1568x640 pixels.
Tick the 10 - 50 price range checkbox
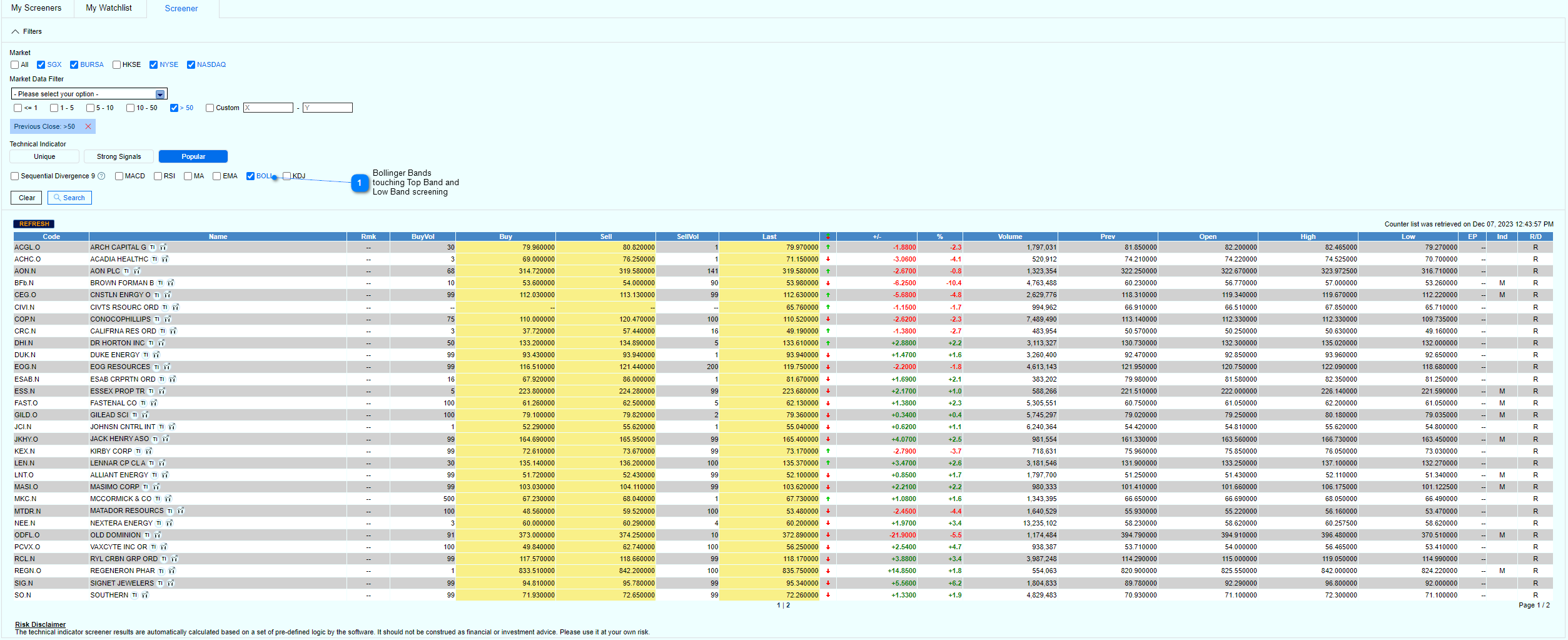[130, 108]
